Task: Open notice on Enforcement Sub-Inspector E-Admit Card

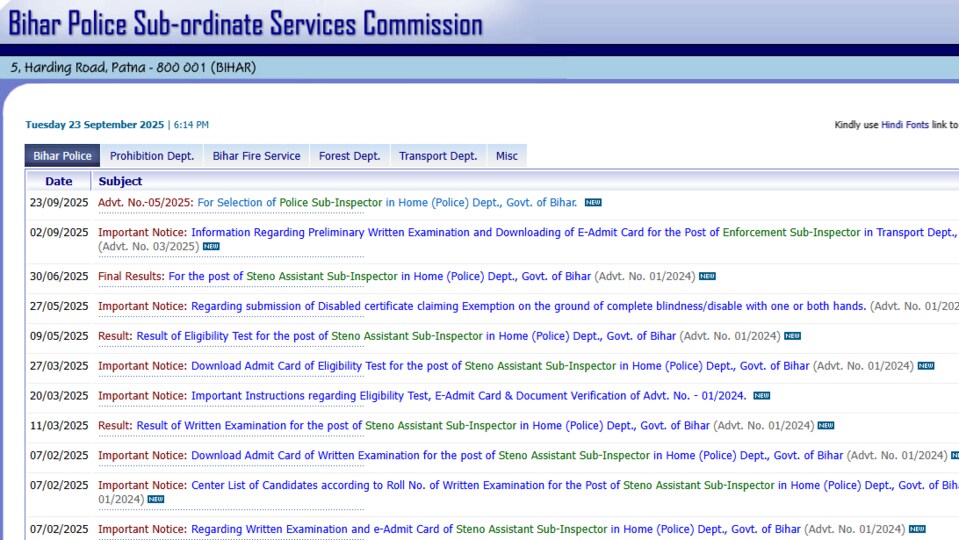Action: click(528, 232)
